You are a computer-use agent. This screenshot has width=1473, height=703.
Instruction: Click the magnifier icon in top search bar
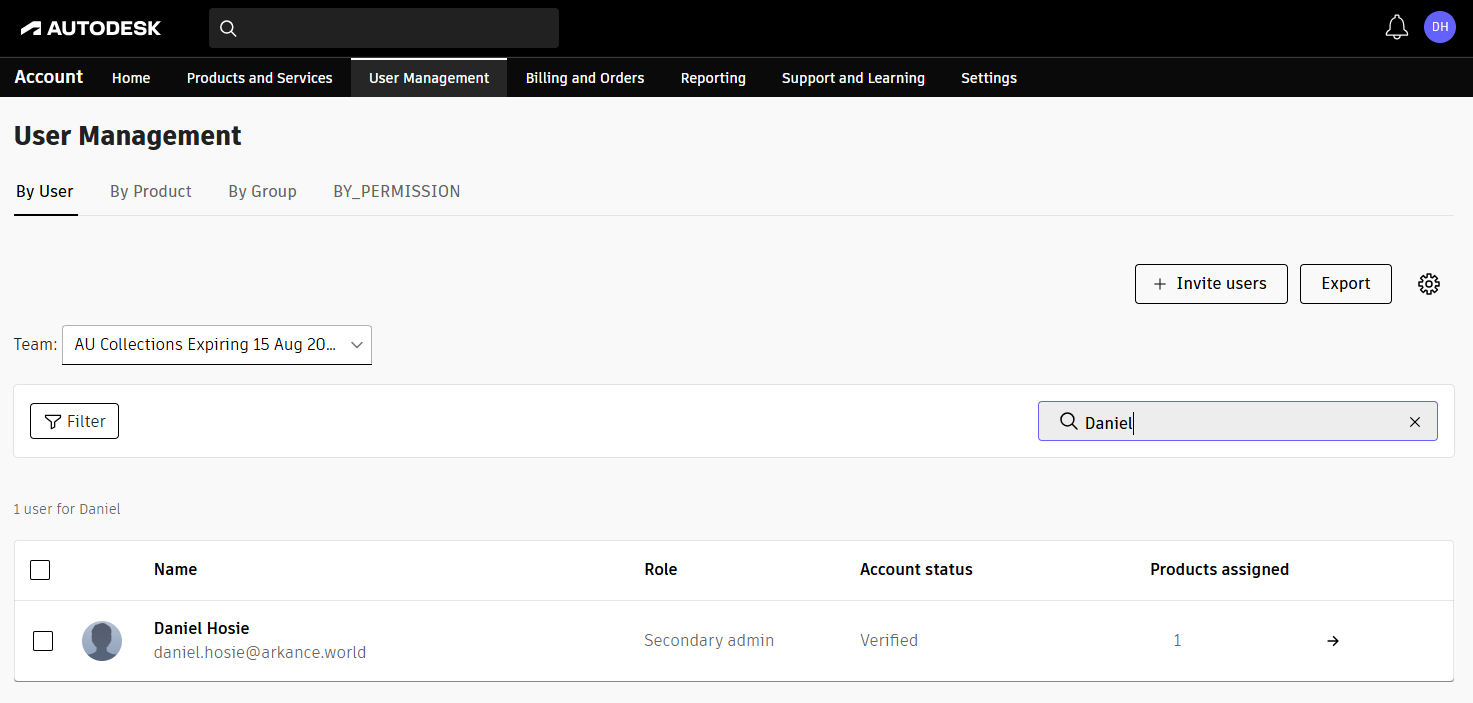pos(228,28)
